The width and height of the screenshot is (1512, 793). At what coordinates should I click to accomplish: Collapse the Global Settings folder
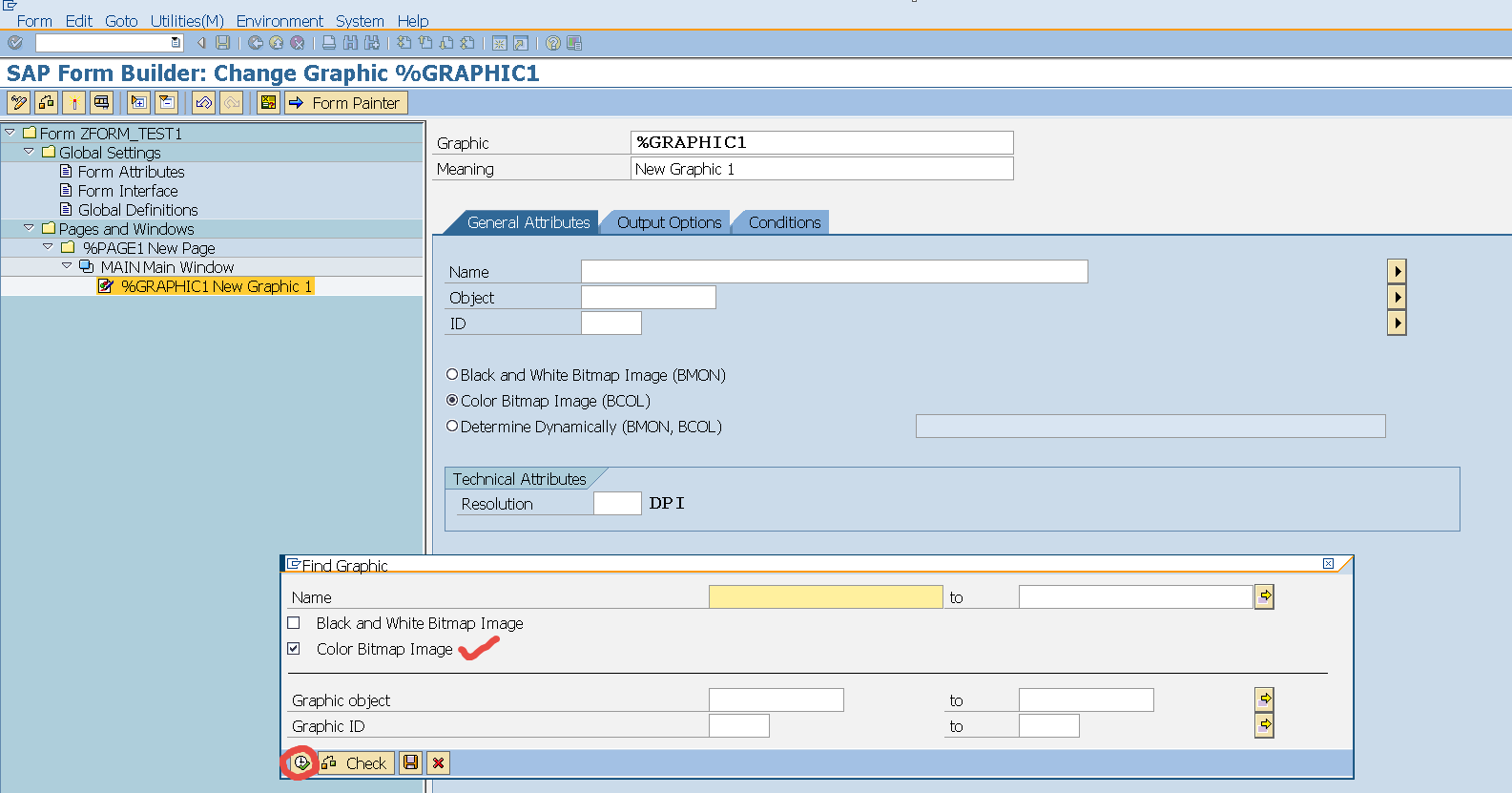click(x=29, y=152)
